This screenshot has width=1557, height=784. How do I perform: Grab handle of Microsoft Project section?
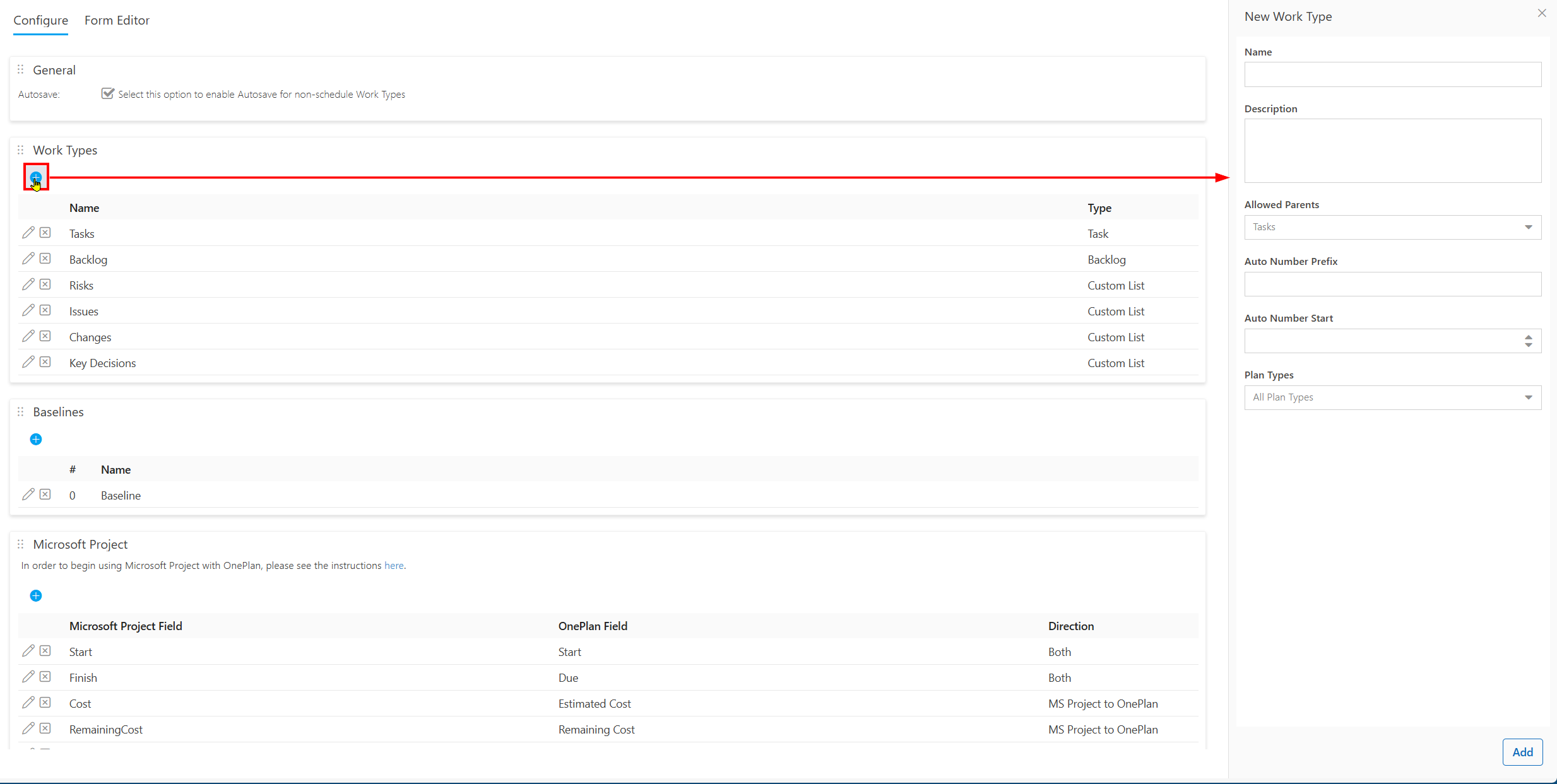click(x=21, y=544)
